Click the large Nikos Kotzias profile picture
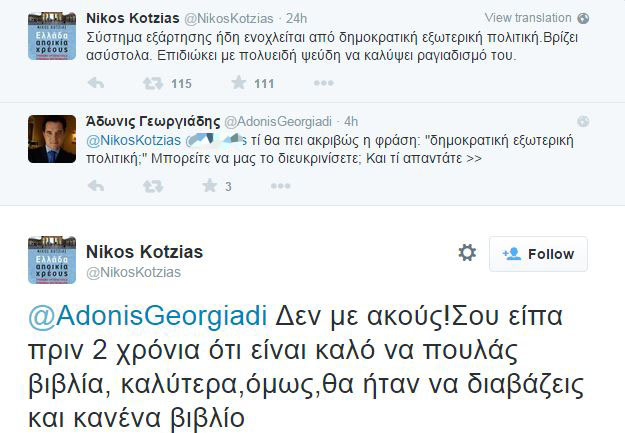The height and width of the screenshot is (433, 625). (51, 261)
